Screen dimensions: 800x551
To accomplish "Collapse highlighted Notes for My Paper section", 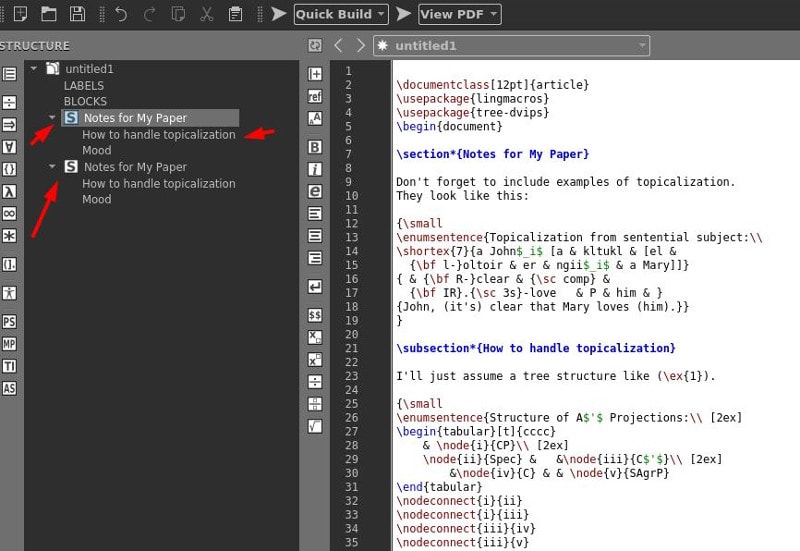I will (x=52, y=118).
